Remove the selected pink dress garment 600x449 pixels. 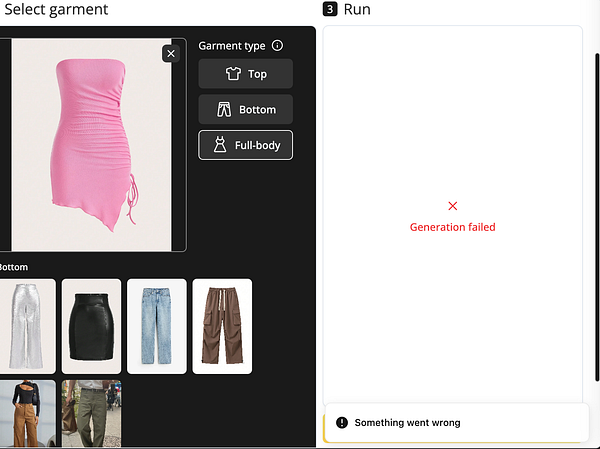(x=171, y=54)
